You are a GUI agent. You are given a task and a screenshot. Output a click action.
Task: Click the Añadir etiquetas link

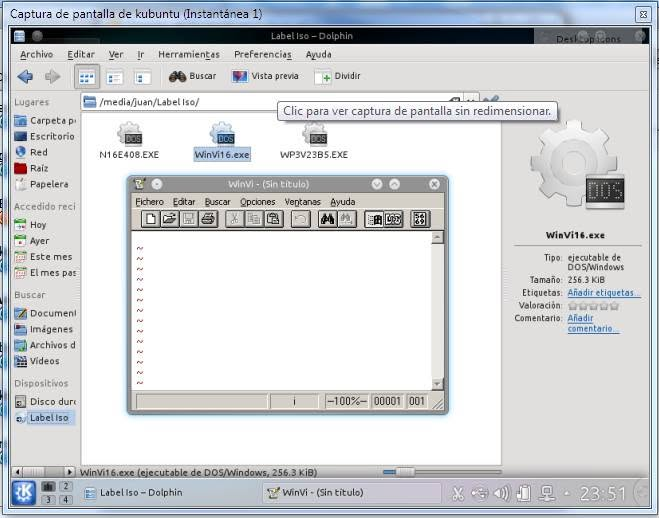604,293
